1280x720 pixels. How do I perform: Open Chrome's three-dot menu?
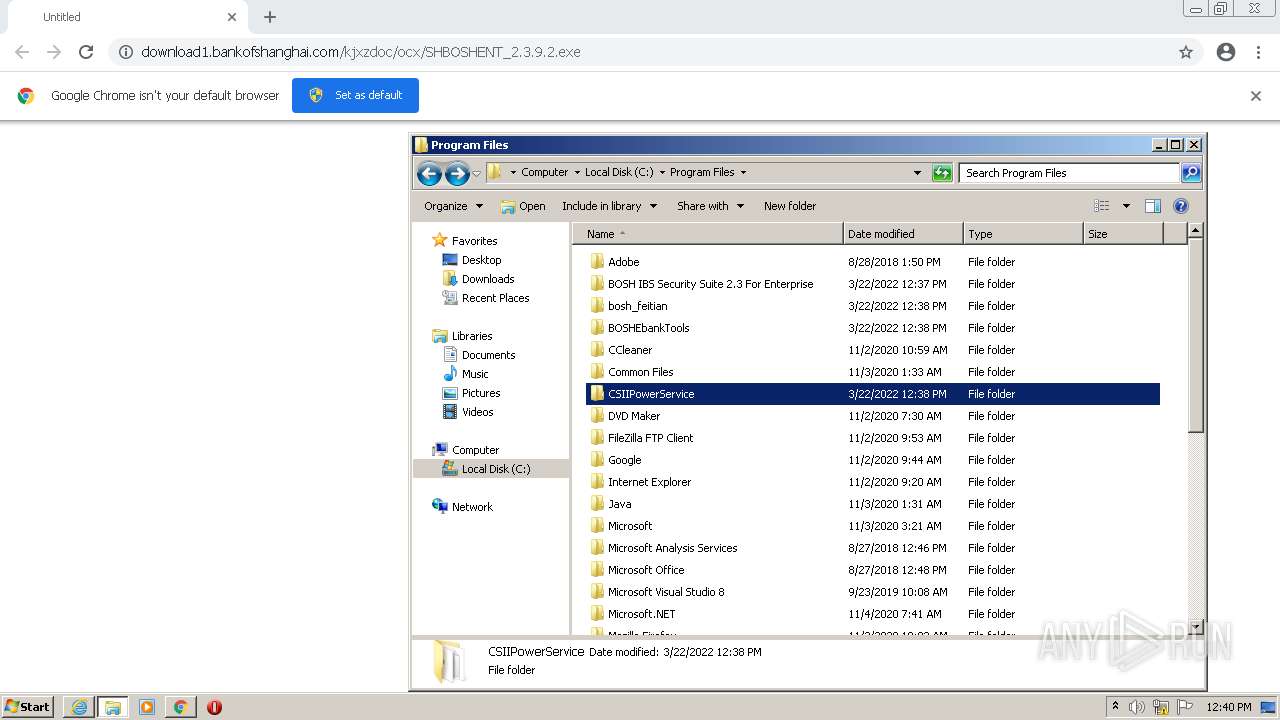click(x=1258, y=52)
